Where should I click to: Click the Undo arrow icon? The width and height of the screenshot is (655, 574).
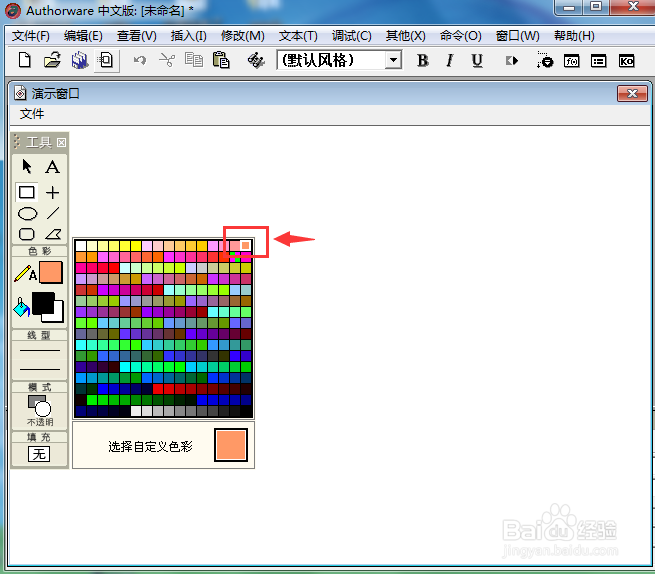coord(140,61)
